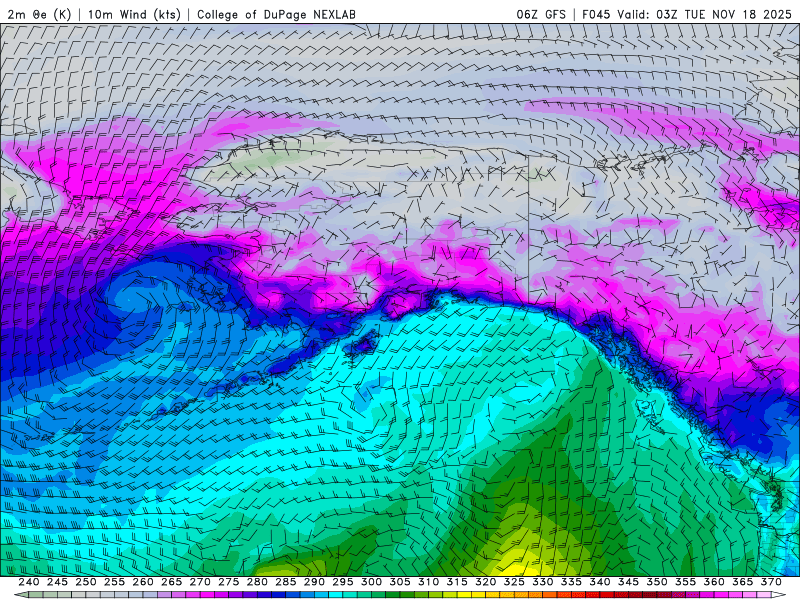Click the 290 colorbar label
The image size is (800, 600).
314,582
